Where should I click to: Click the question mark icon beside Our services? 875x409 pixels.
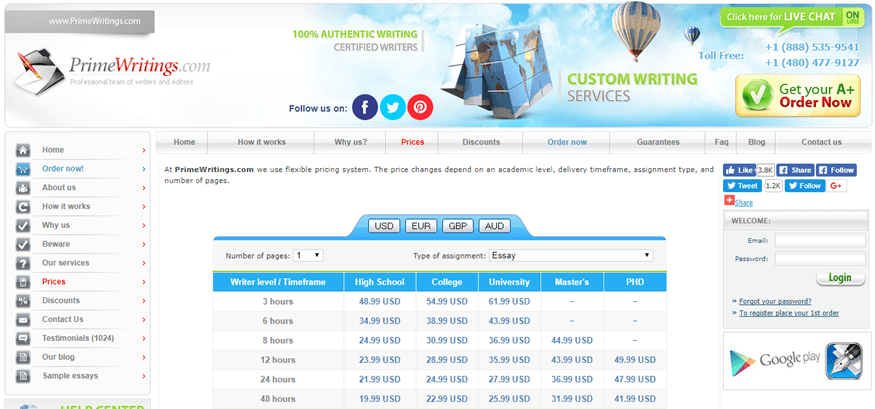23,263
